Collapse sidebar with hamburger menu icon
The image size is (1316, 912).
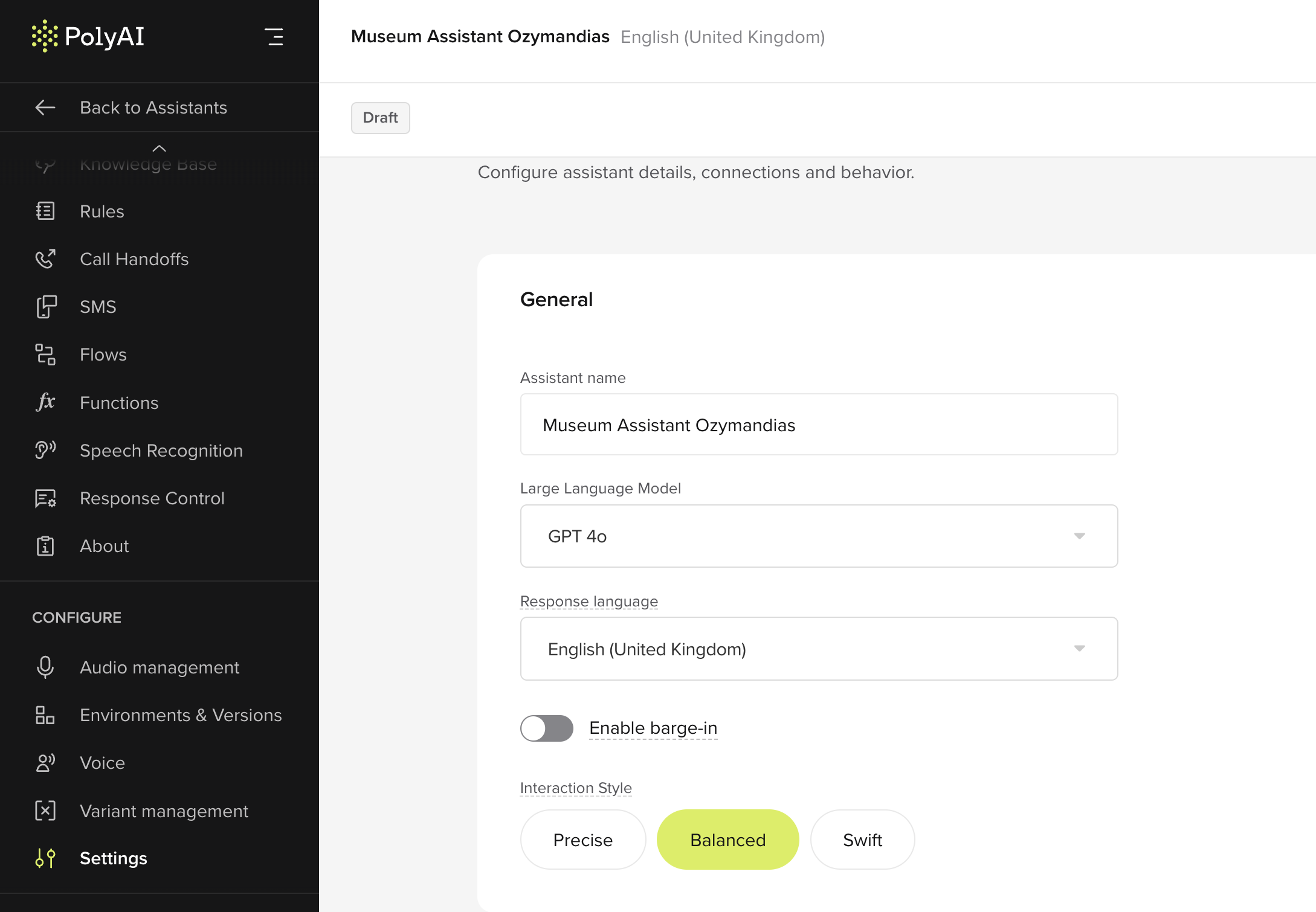(274, 37)
